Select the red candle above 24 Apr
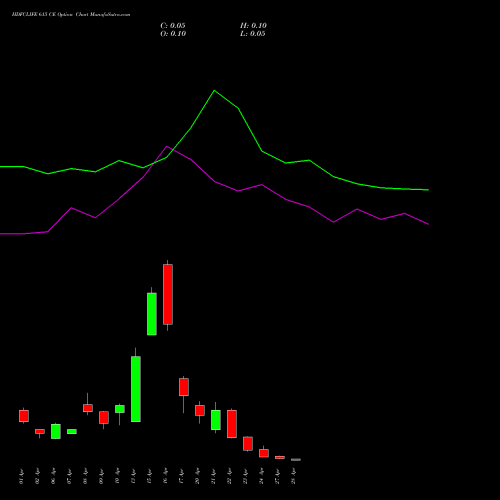This screenshot has width=500, height=500. coord(264,453)
